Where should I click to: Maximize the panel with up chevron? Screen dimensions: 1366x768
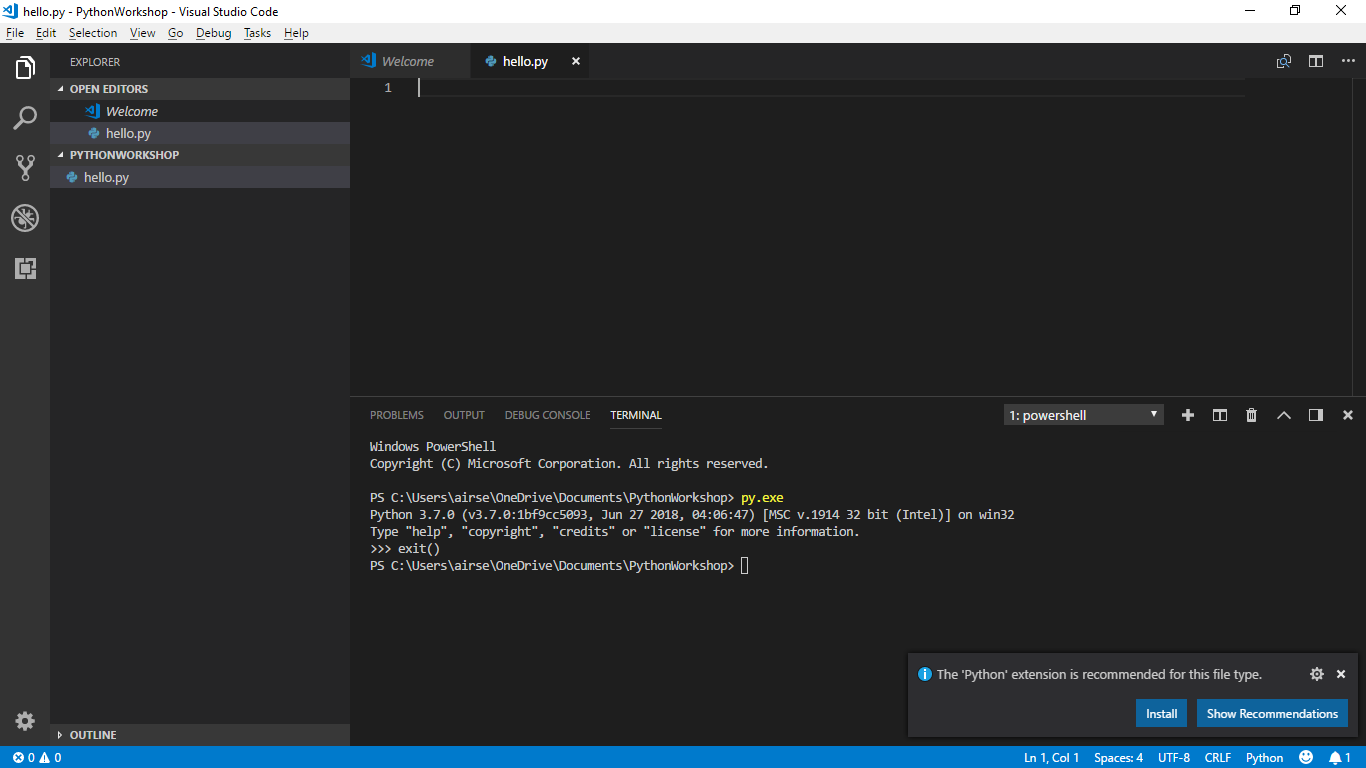coord(1284,415)
